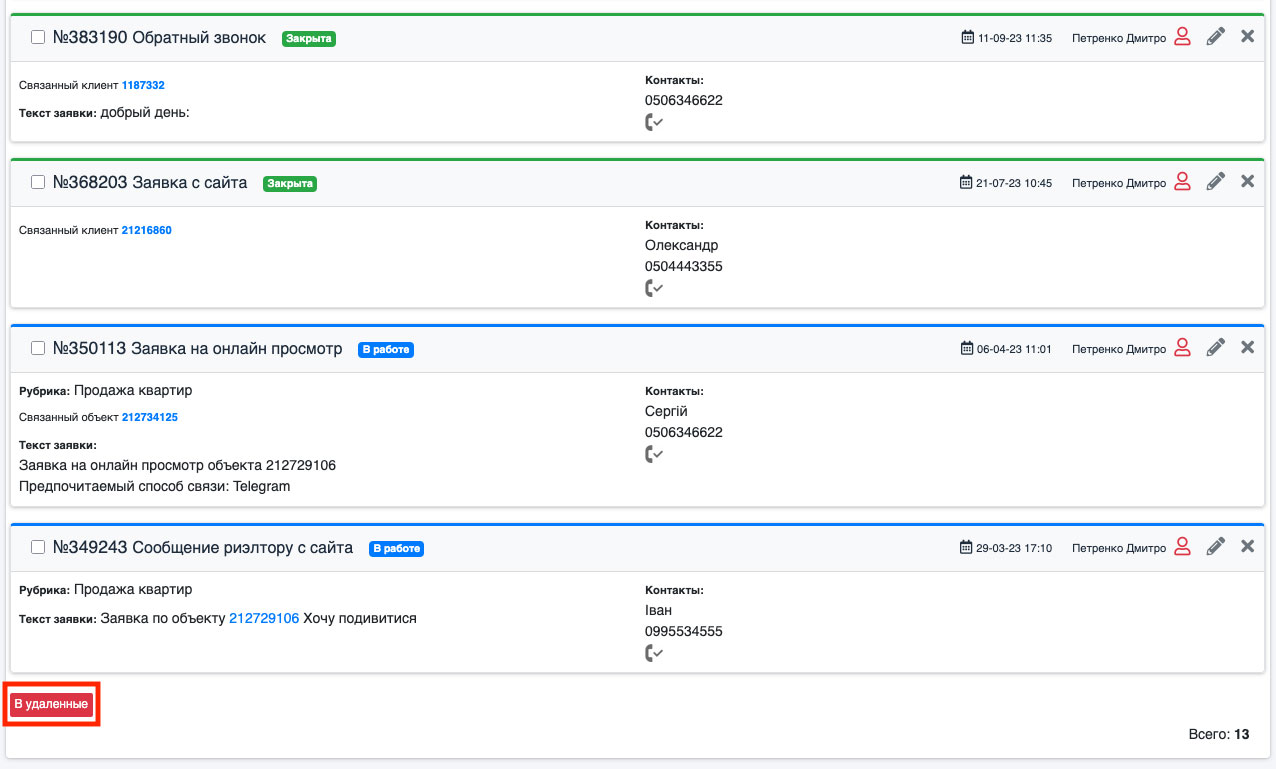Remove request №349243 using the X icon
This screenshot has height=769, width=1276.
pyautogui.click(x=1247, y=547)
